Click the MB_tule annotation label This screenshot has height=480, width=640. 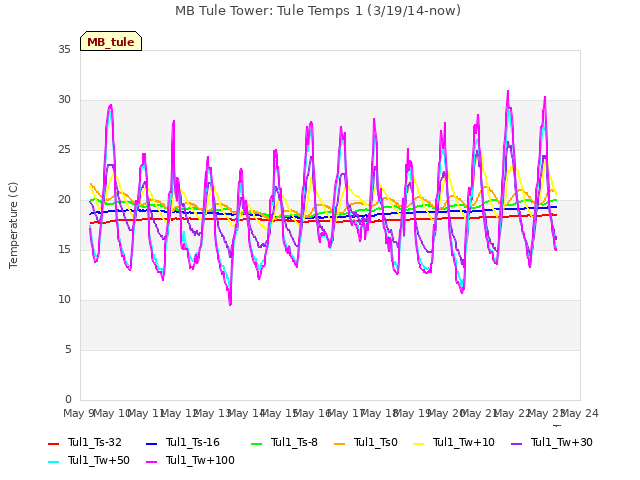pyautogui.click(x=111, y=42)
